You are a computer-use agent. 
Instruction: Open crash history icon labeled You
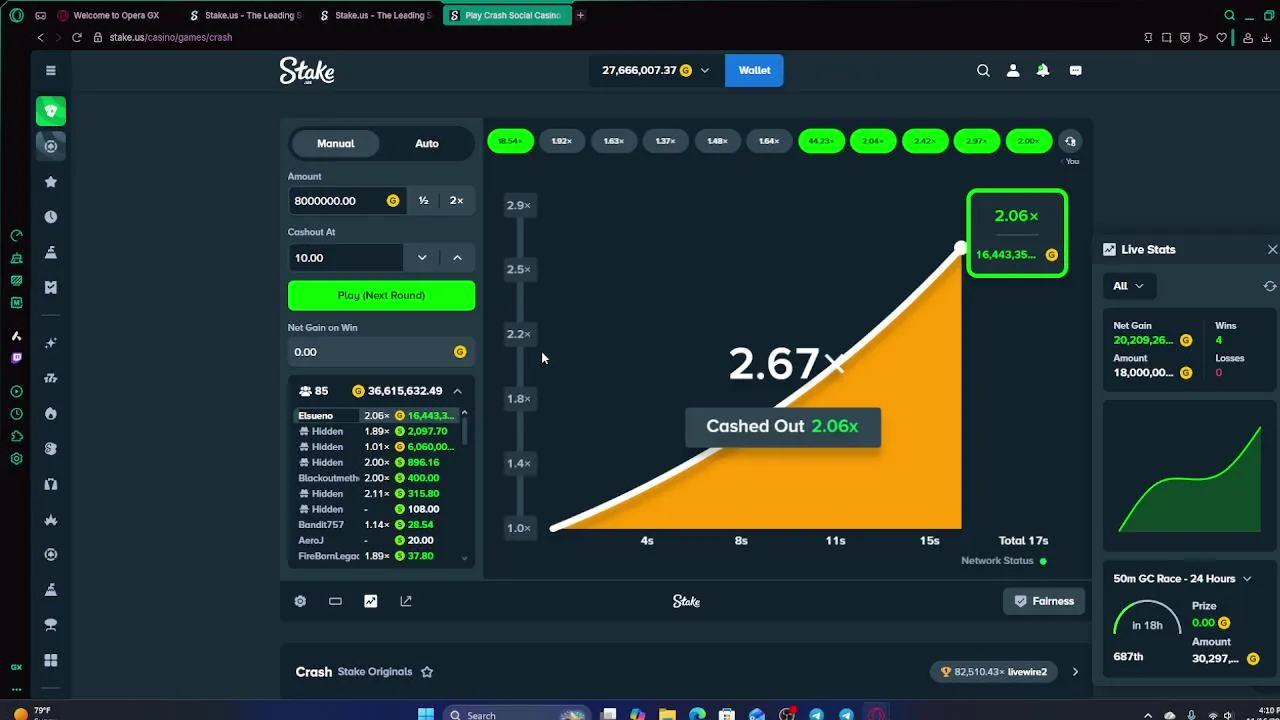(x=1070, y=142)
